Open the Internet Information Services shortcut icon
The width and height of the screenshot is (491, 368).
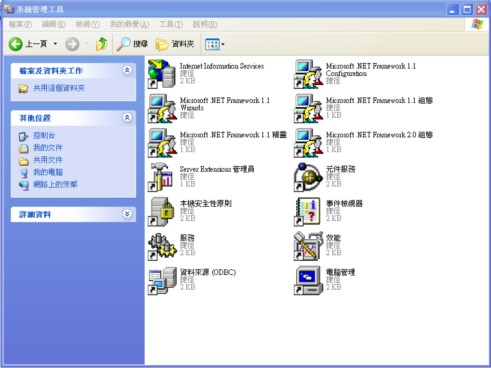(x=162, y=74)
